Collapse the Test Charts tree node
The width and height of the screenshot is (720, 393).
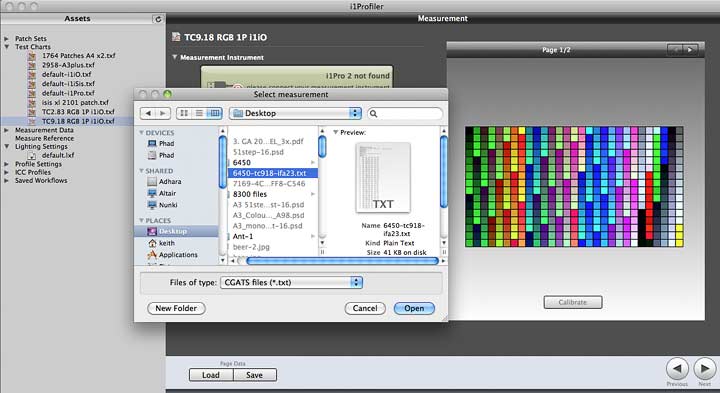pos(6,47)
